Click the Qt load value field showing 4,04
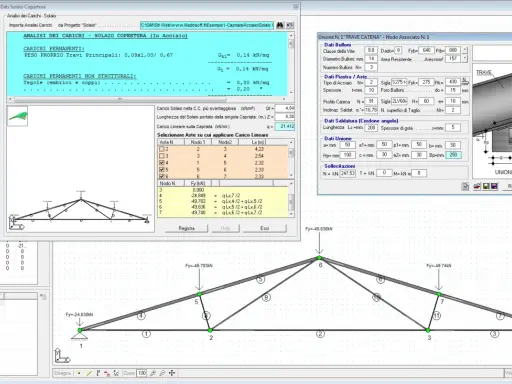This screenshot has height=384, width=512. coord(284,108)
